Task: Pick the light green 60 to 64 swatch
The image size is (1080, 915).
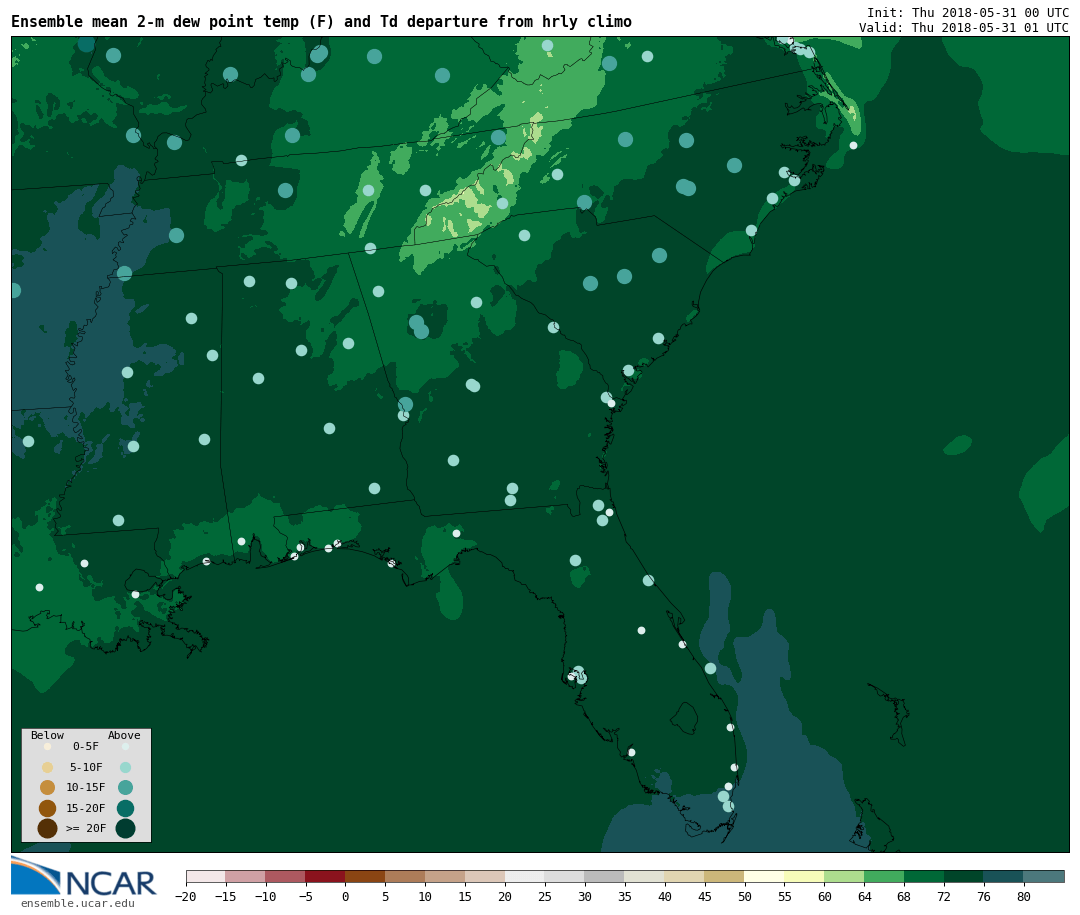Action: [x=845, y=876]
